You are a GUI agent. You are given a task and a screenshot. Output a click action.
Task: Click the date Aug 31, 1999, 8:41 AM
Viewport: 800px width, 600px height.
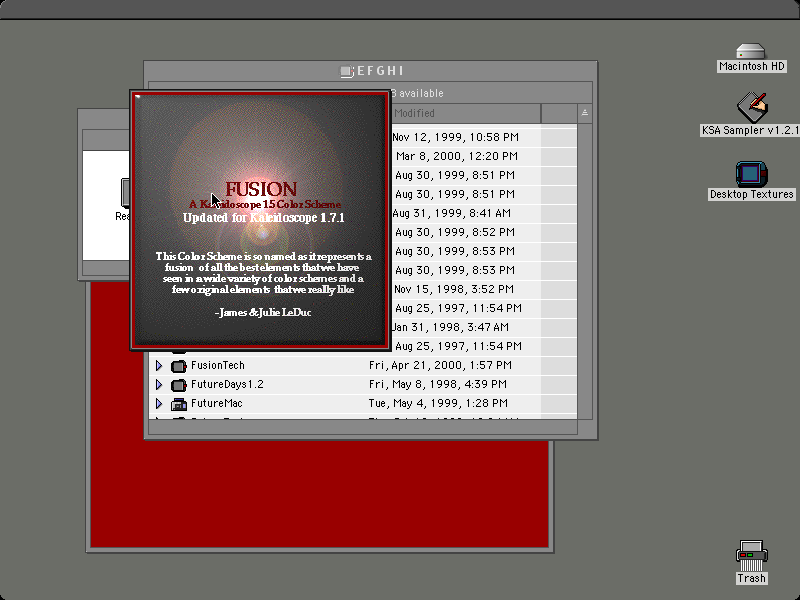coord(452,213)
